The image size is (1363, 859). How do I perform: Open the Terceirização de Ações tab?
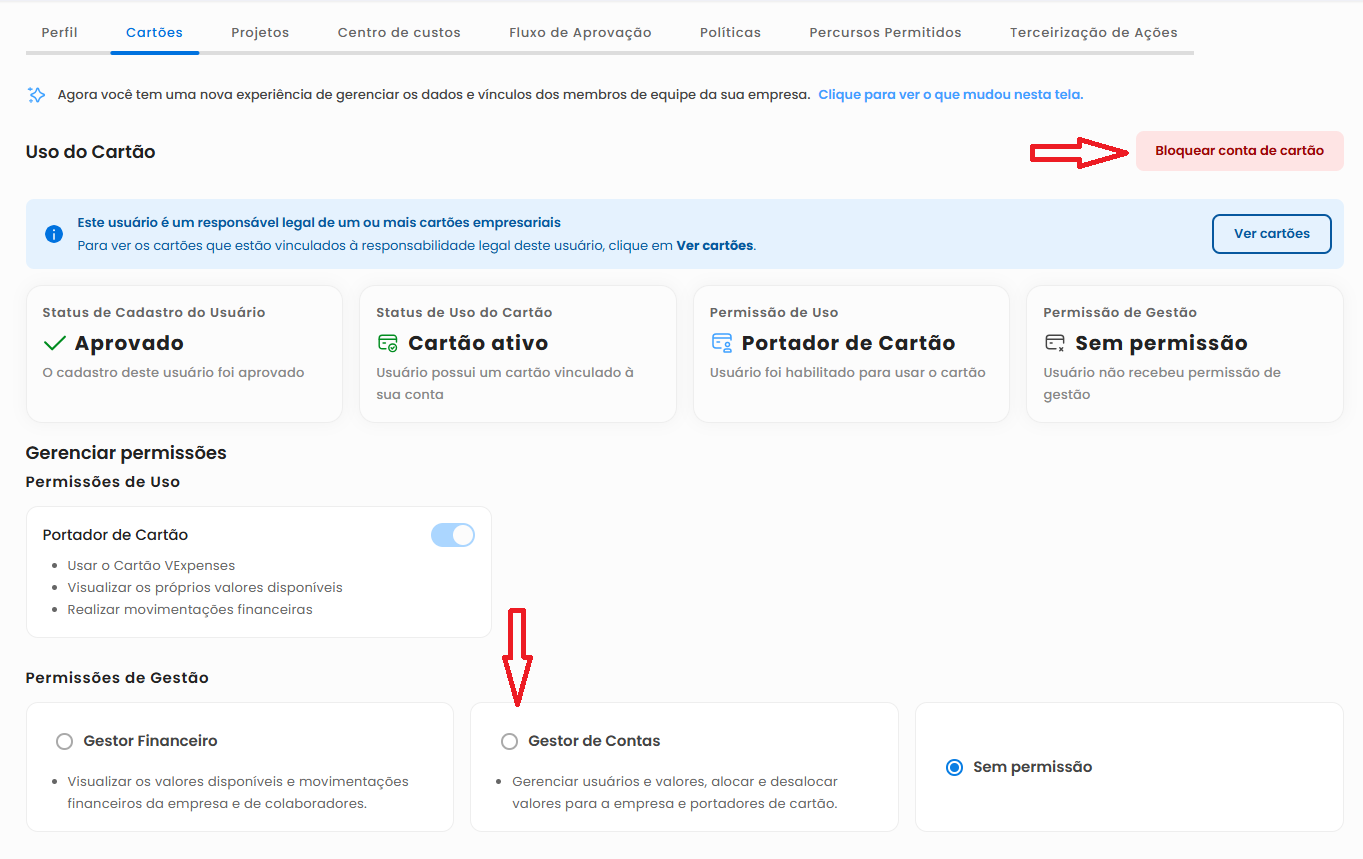pyautogui.click(x=1093, y=33)
